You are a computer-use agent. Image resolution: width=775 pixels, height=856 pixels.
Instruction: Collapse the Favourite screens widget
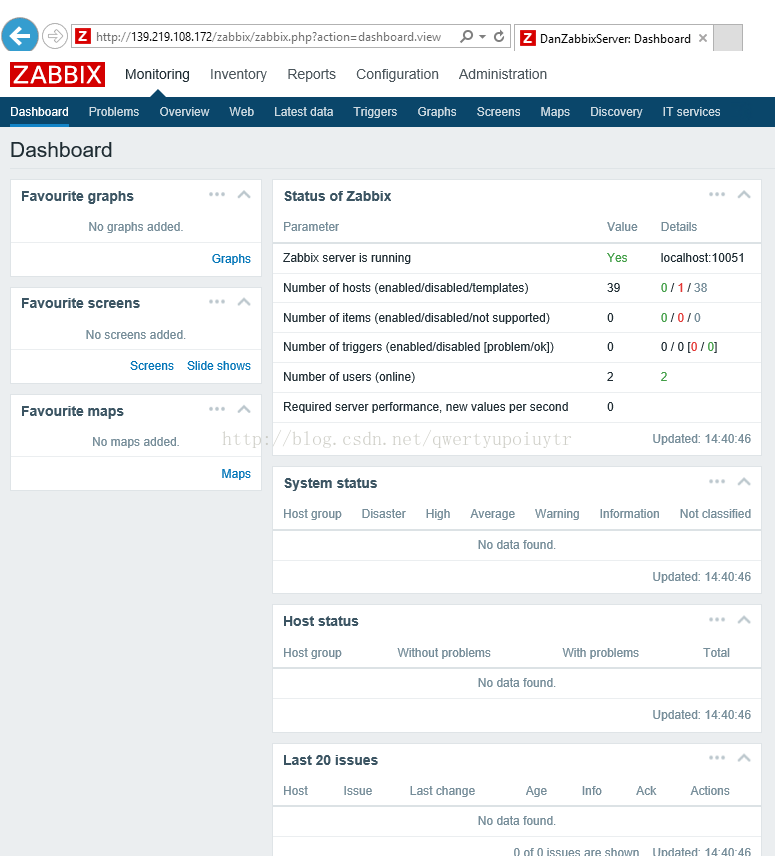[x=244, y=302]
